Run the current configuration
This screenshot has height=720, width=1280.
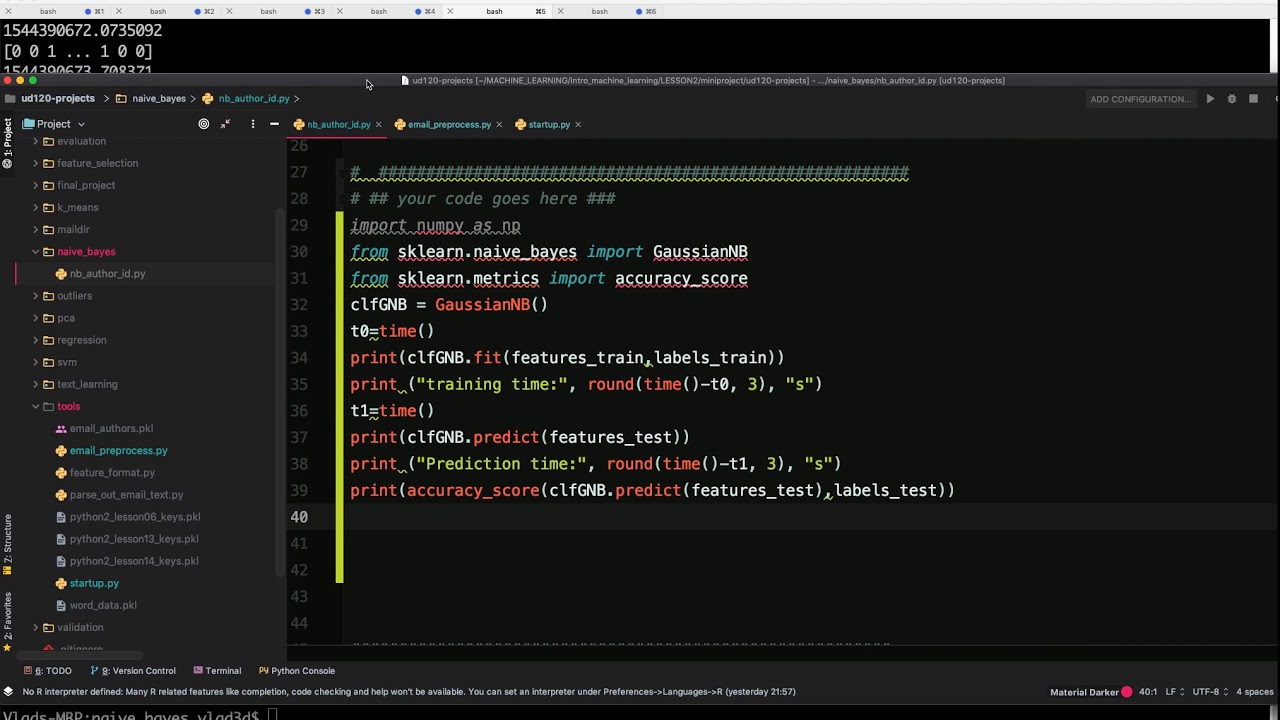[x=1210, y=99]
